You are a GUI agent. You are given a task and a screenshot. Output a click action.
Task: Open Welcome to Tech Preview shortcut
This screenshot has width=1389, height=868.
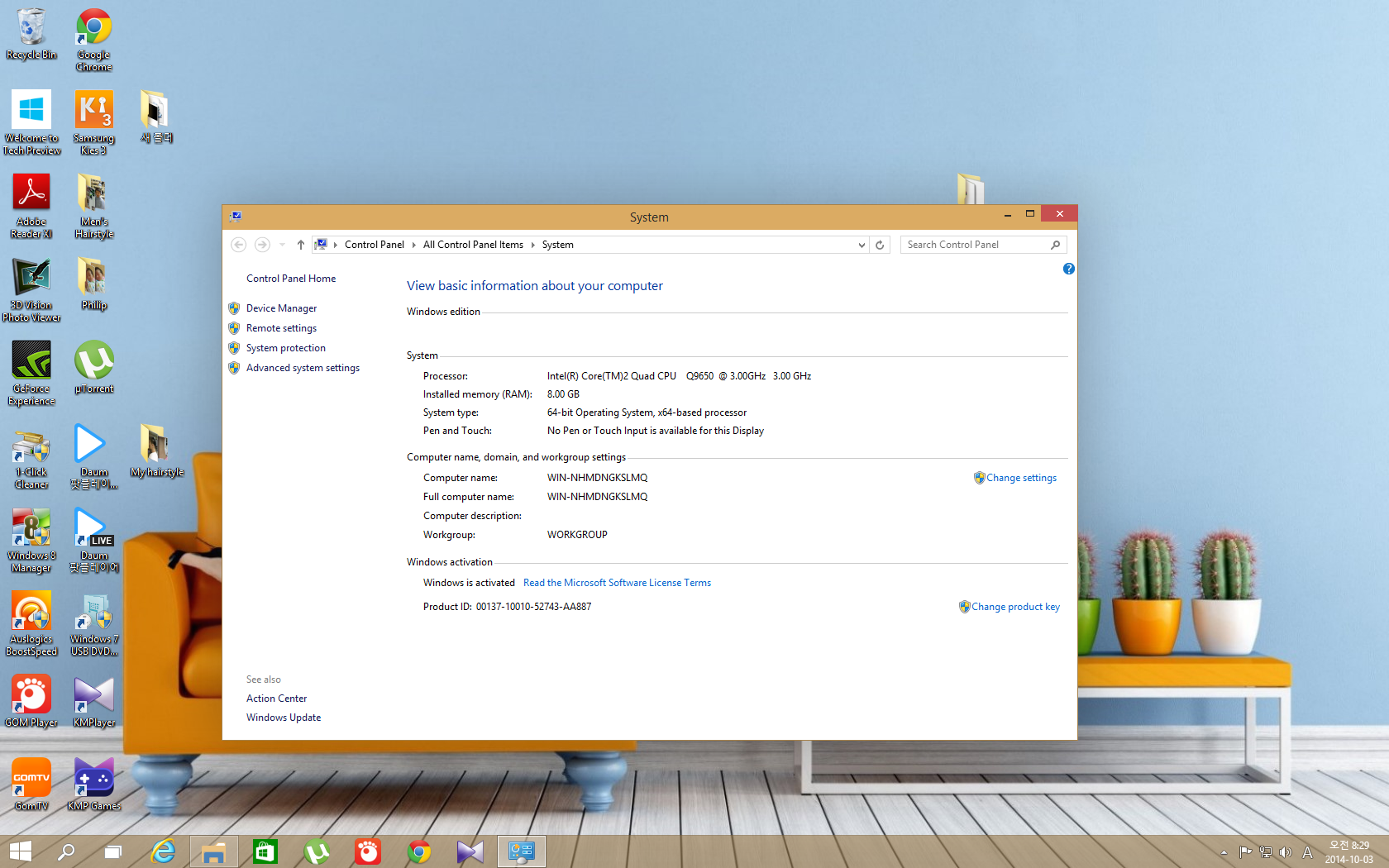31,122
